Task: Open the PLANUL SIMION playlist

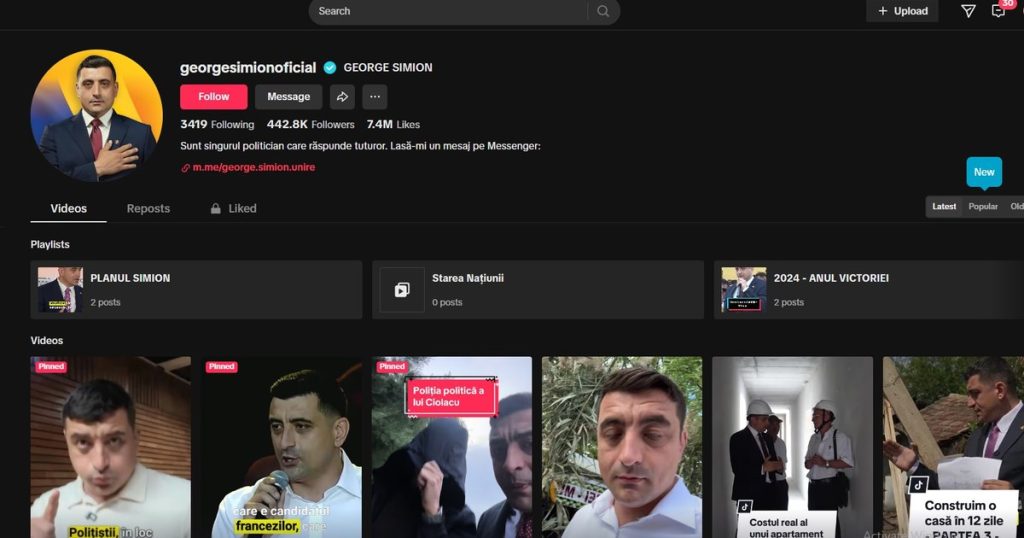Action: [196, 290]
